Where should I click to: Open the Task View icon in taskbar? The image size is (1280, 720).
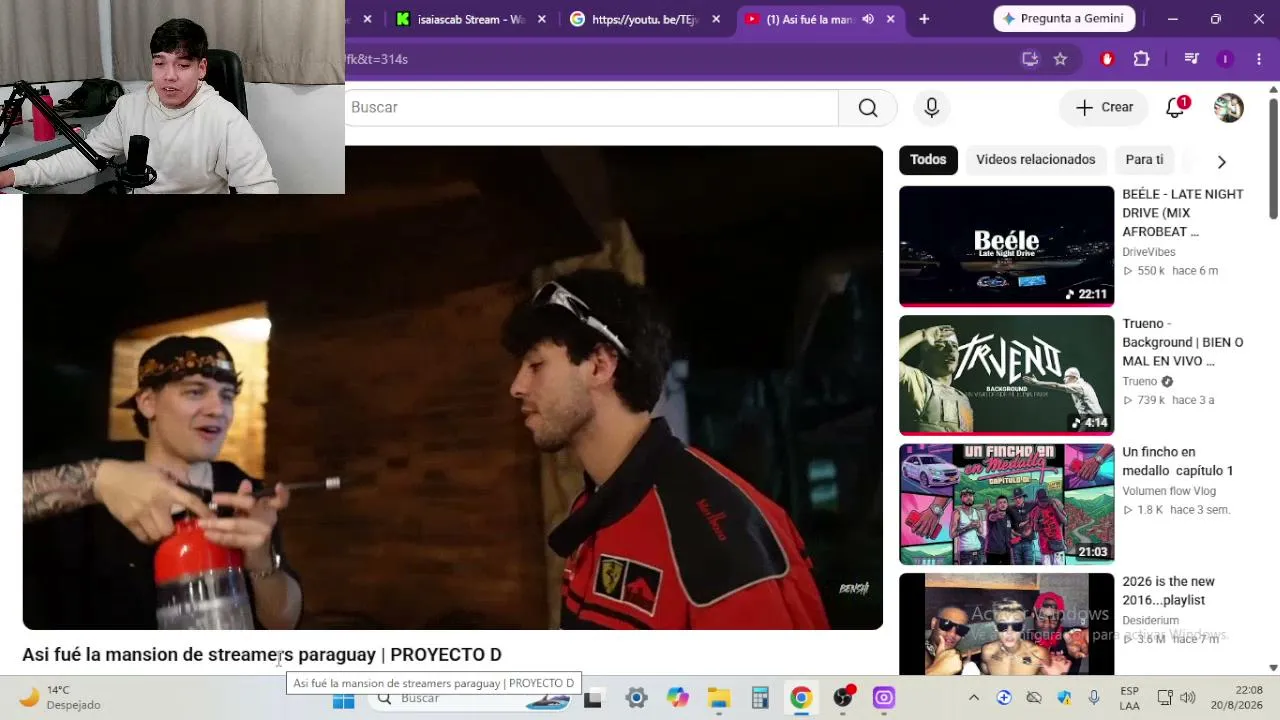tap(592, 698)
